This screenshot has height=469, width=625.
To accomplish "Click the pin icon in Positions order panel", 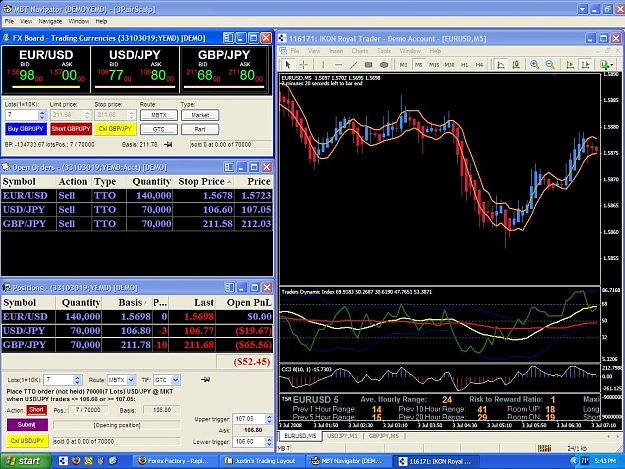I will [205, 380].
